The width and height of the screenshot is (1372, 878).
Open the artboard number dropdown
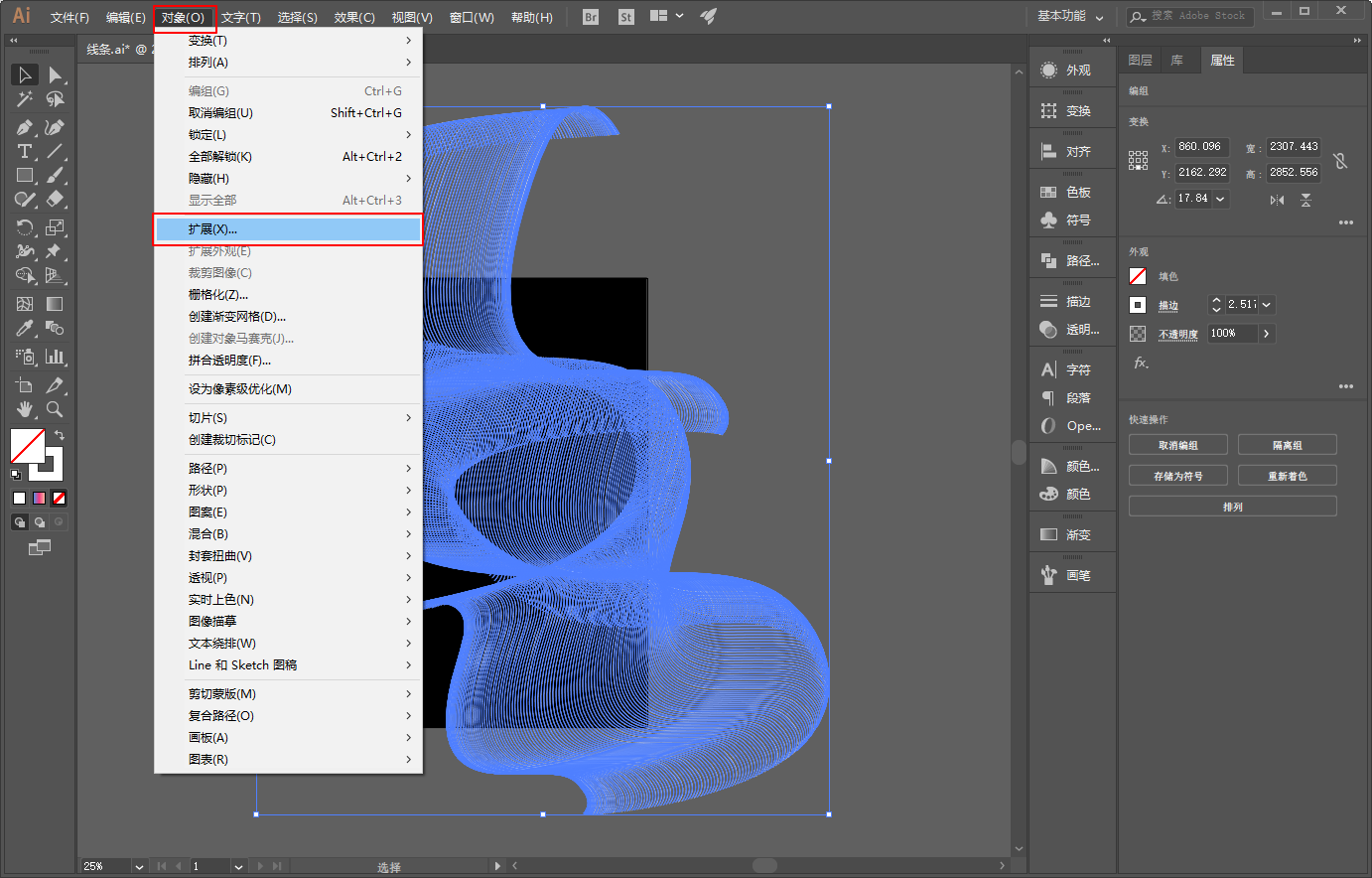pos(238,866)
